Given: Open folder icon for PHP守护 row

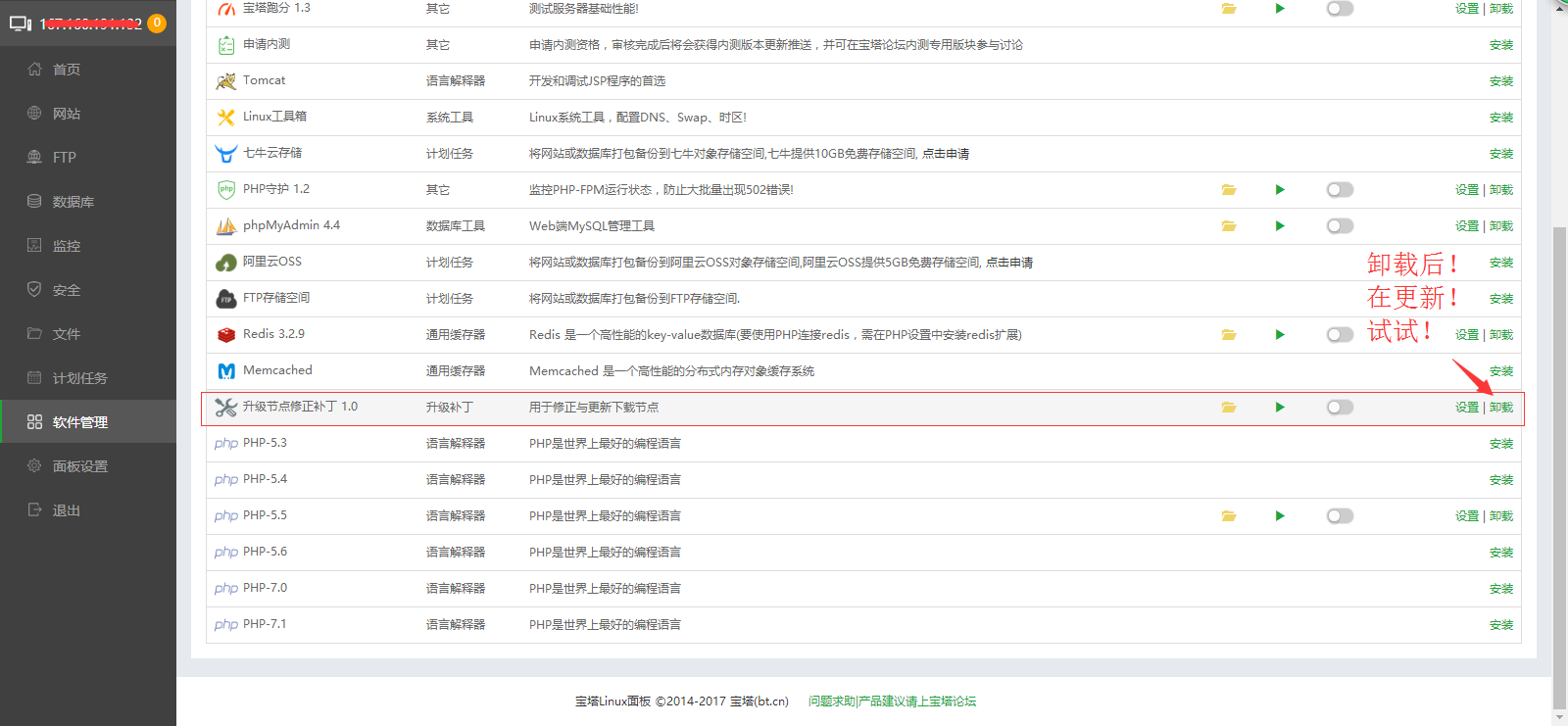Looking at the screenshot, I should tap(1229, 190).
